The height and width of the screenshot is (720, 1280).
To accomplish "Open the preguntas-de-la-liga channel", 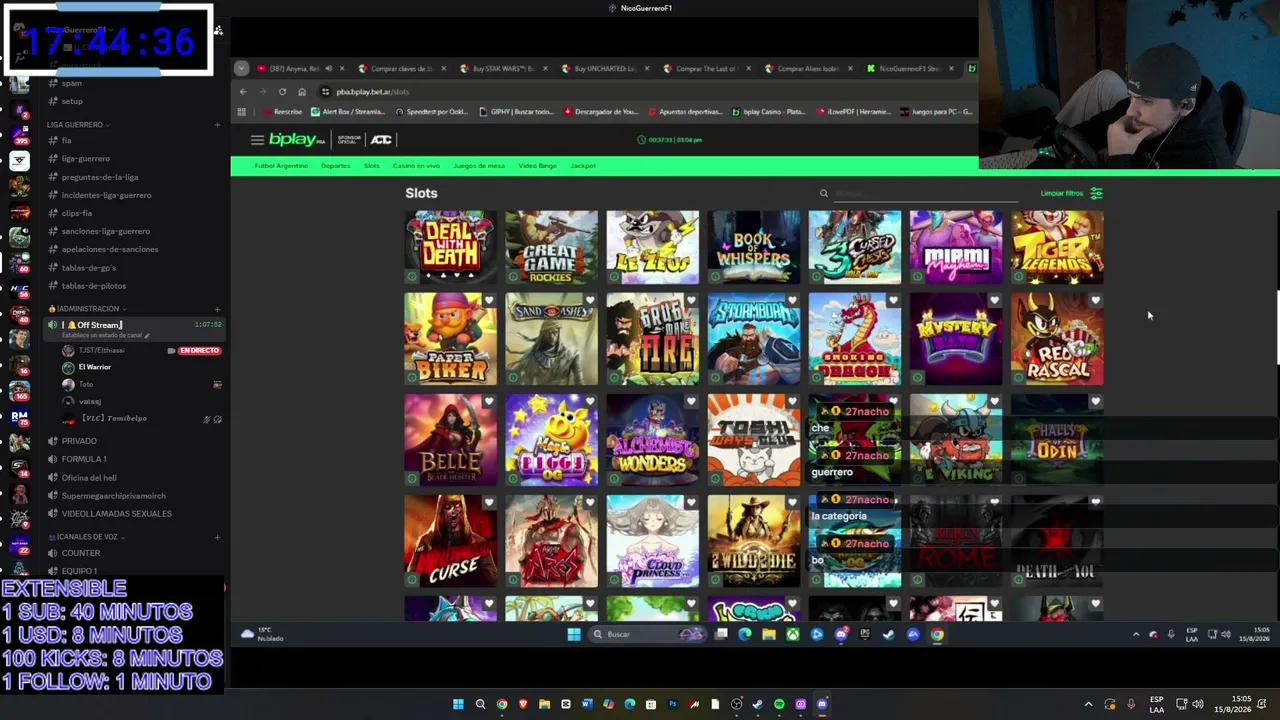I will pos(100,177).
